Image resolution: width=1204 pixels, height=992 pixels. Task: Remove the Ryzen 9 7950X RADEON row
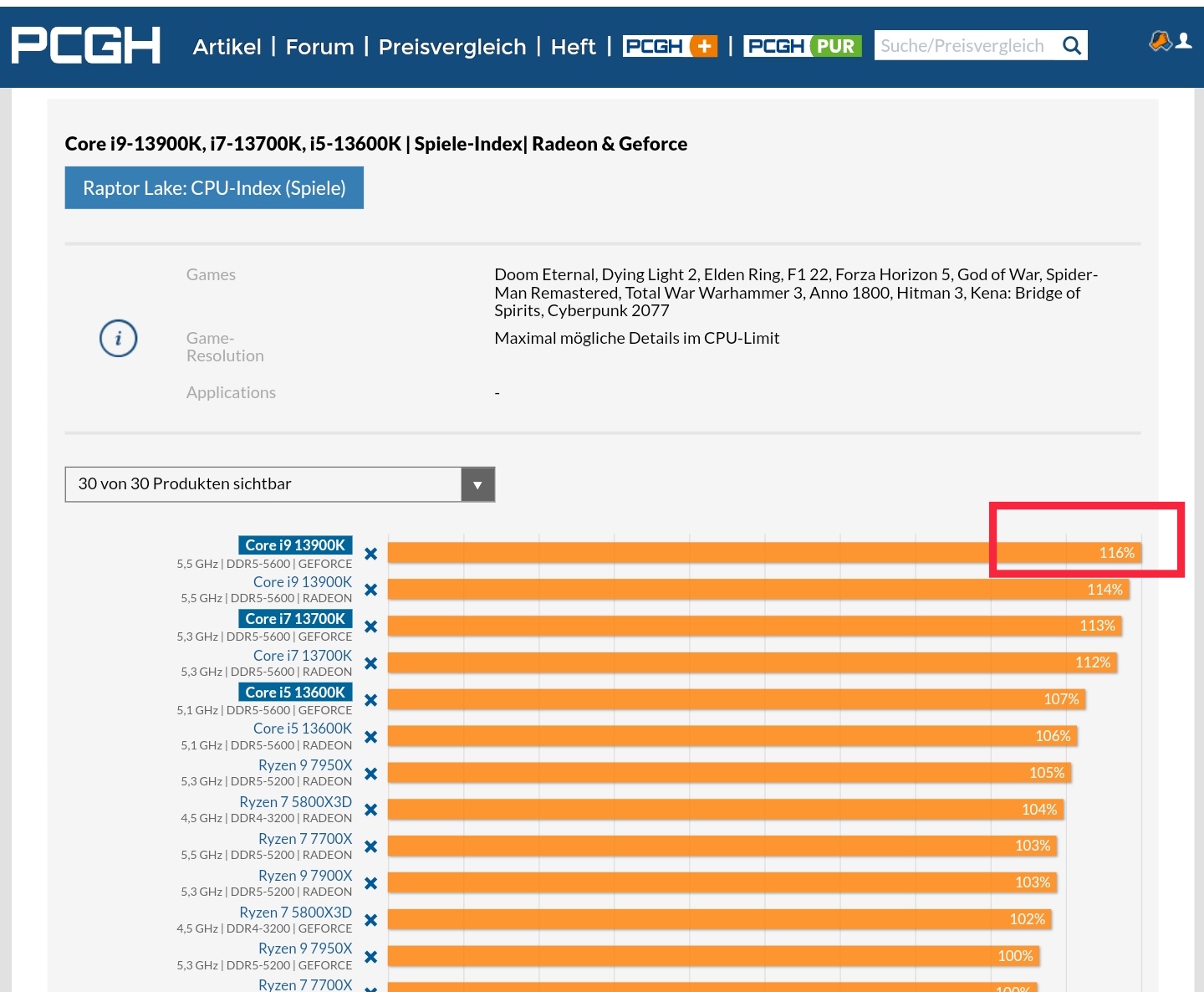pos(371,774)
